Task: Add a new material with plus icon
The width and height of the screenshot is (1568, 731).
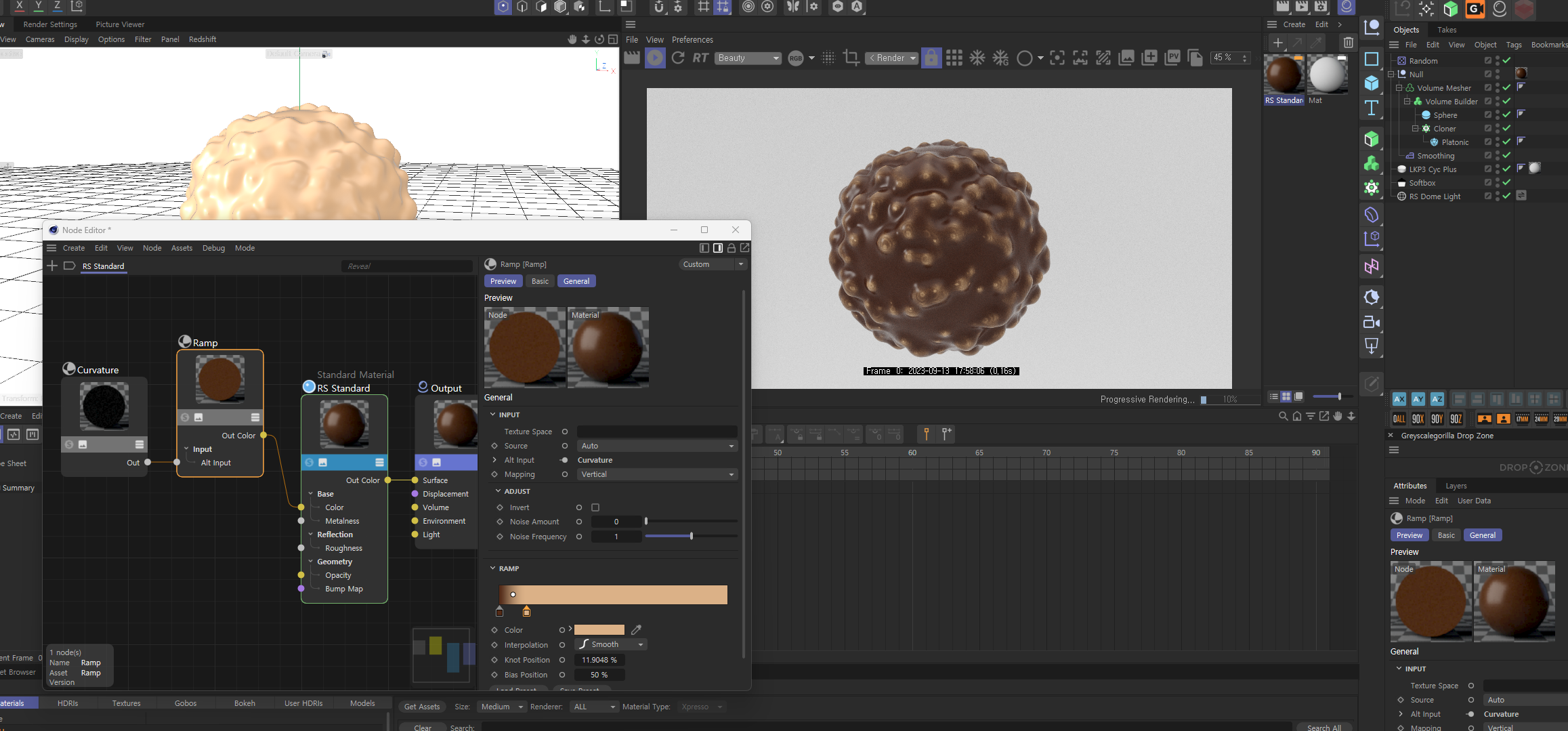Action: [1277, 43]
